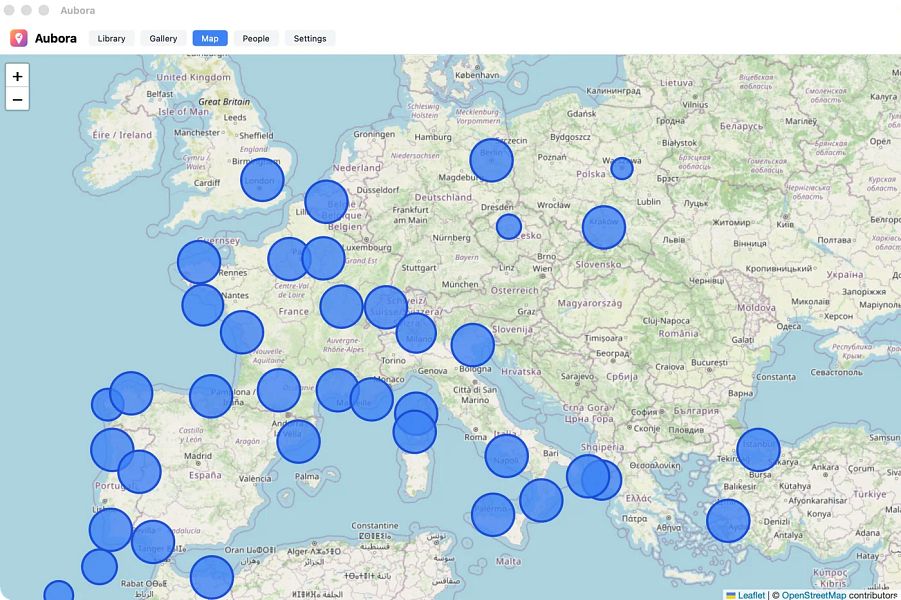Select the Milano photo marker

pos(416,333)
